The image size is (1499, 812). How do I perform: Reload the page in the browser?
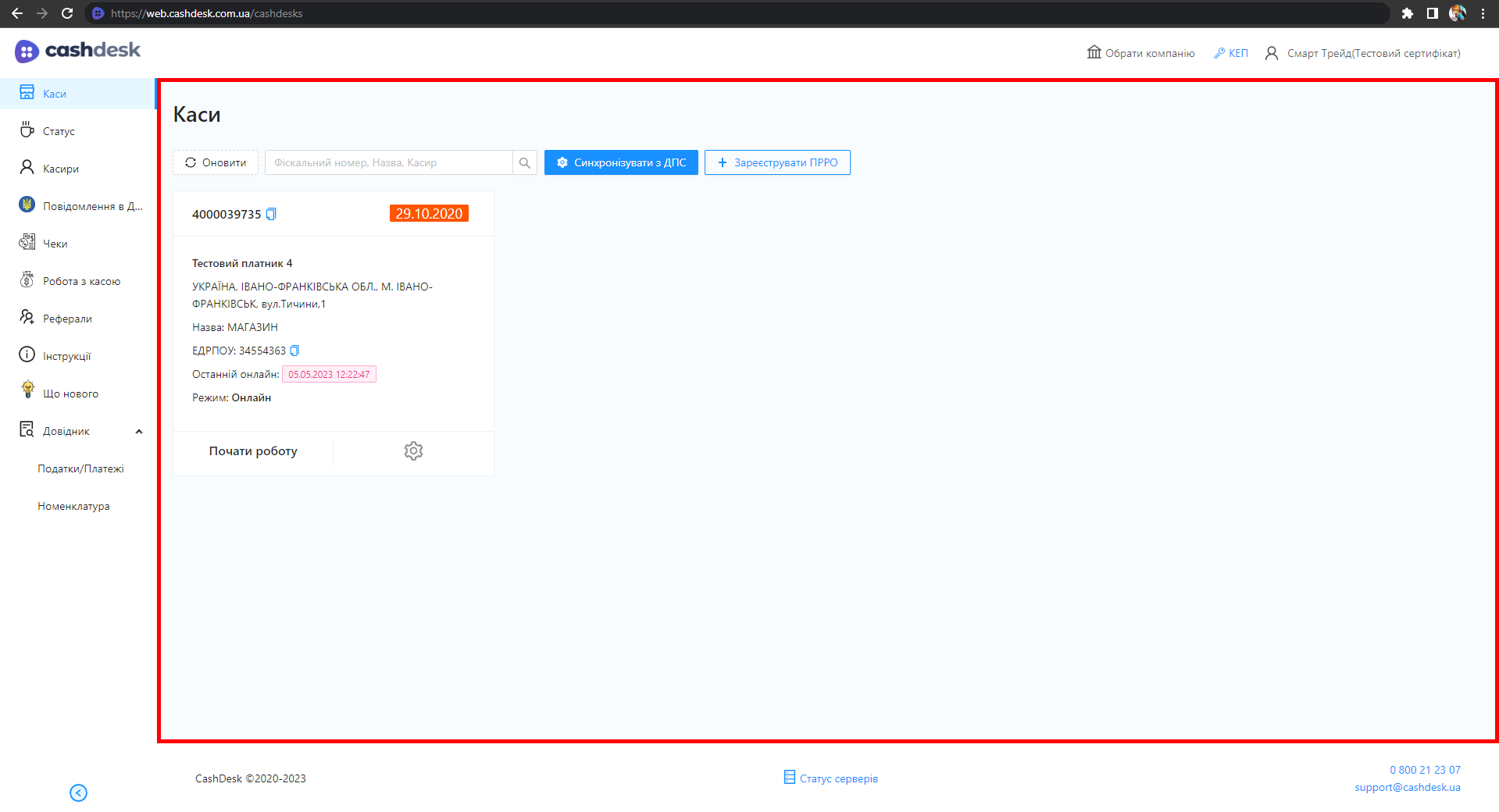pyautogui.click(x=67, y=13)
